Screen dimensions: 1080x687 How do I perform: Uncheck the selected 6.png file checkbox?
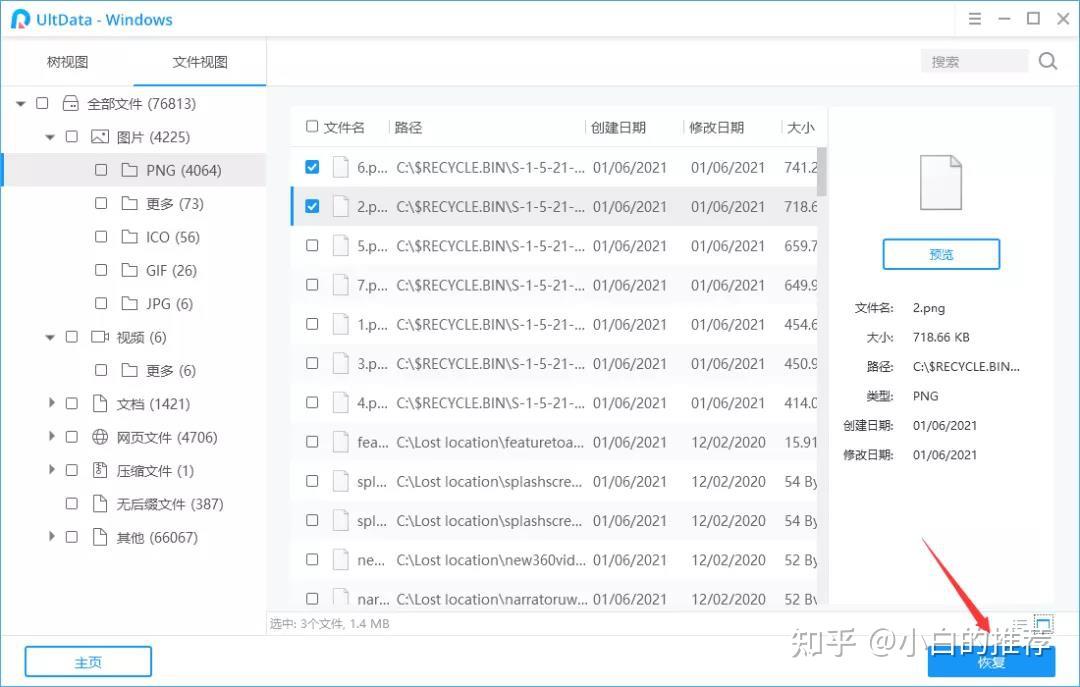(313, 167)
